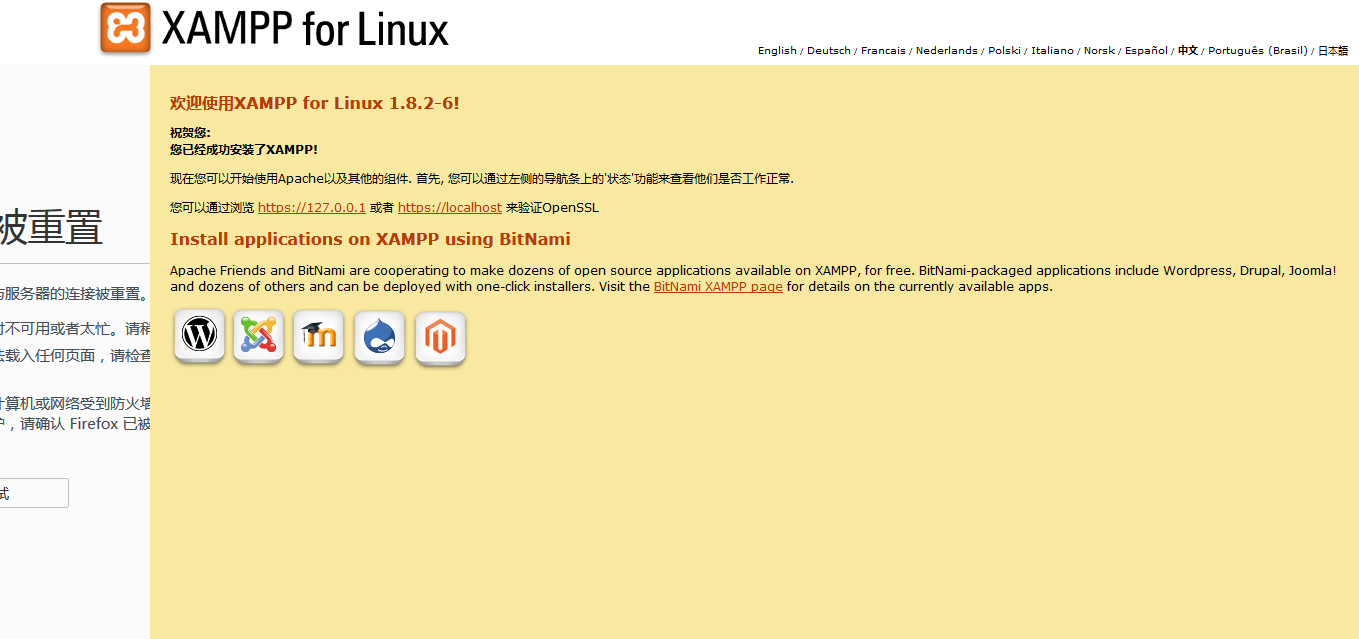Click the 祝贺您: text line
Viewport: 1359px width, 639px height.
click(190, 133)
